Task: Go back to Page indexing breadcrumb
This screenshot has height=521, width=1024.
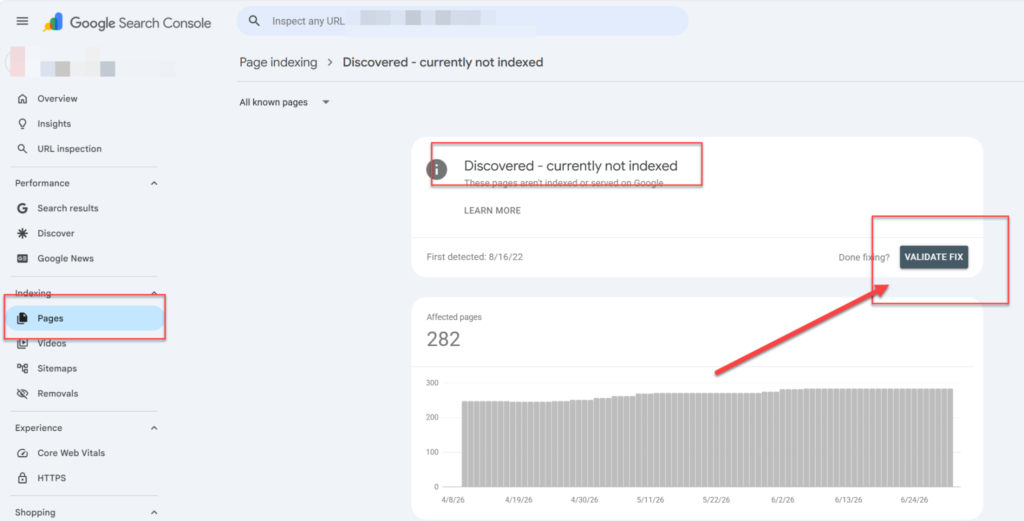Action: (x=278, y=63)
